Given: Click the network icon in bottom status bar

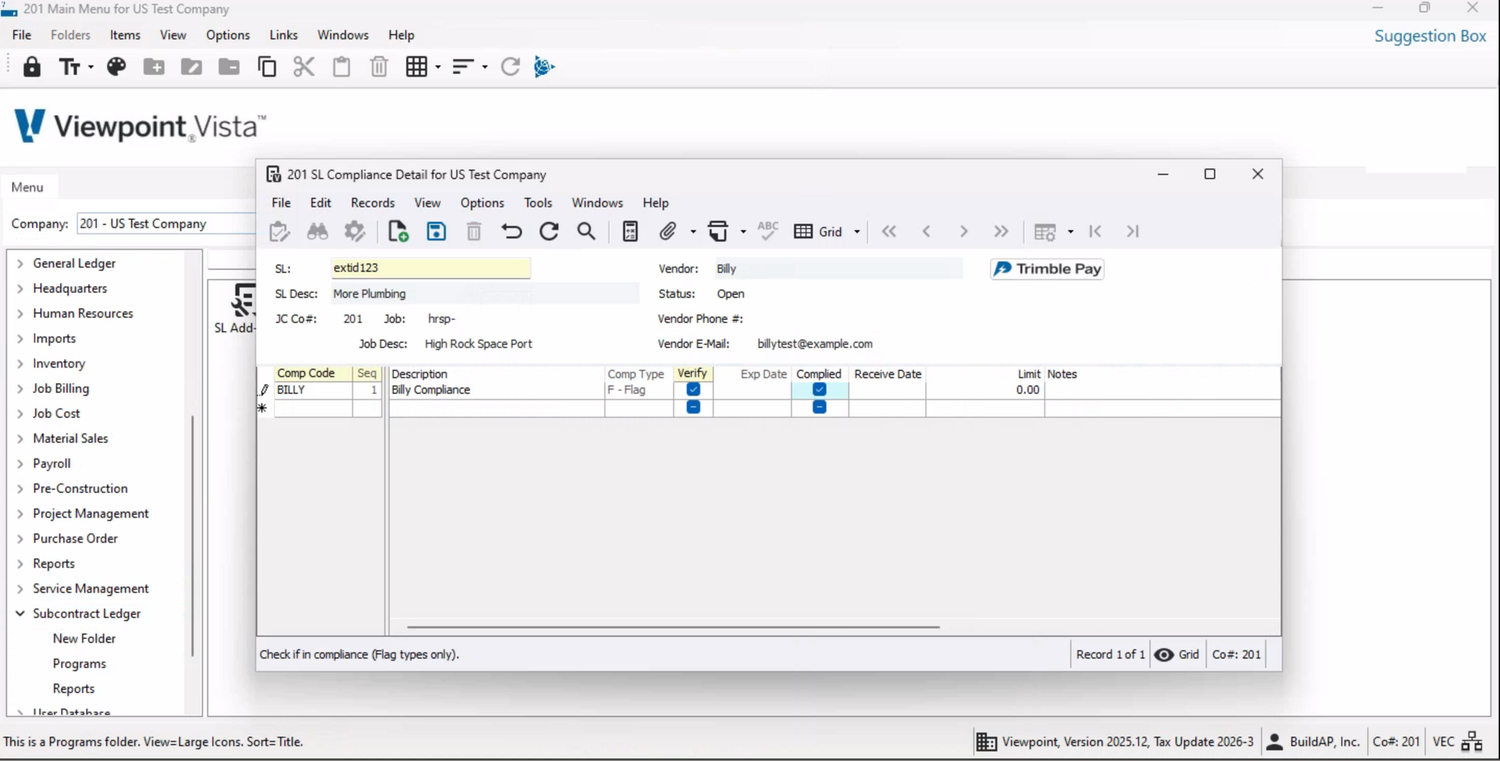Looking at the screenshot, I should point(1472,742).
